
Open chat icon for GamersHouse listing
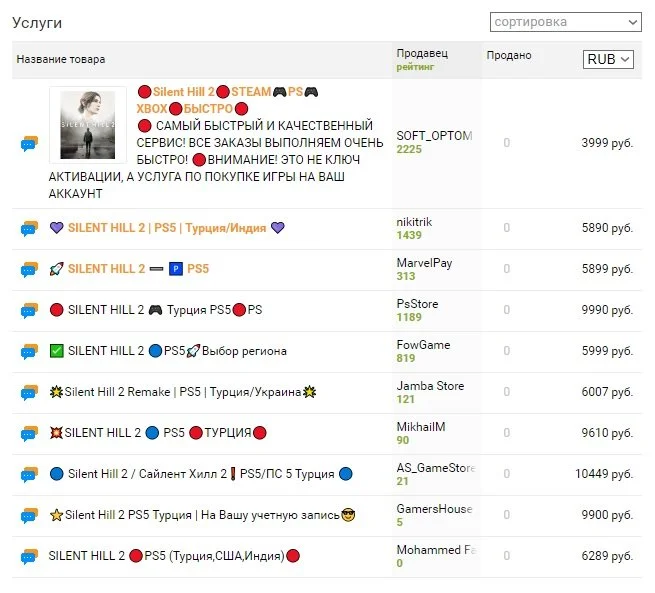(x=29, y=515)
